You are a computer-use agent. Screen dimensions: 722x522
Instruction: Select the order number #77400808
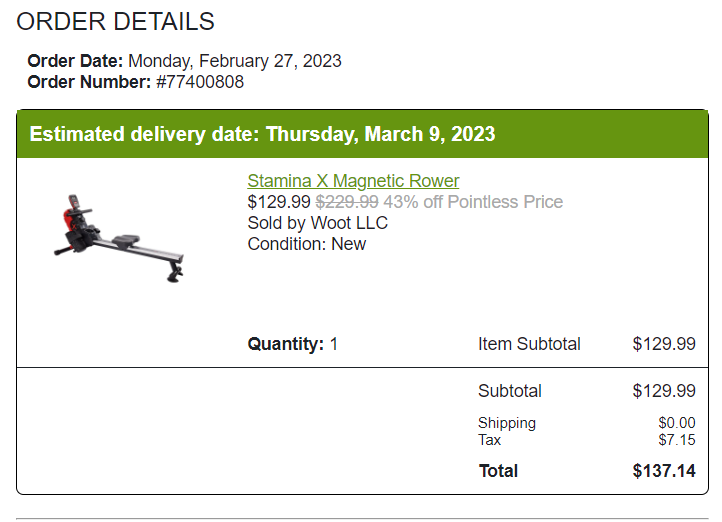pyautogui.click(x=200, y=82)
